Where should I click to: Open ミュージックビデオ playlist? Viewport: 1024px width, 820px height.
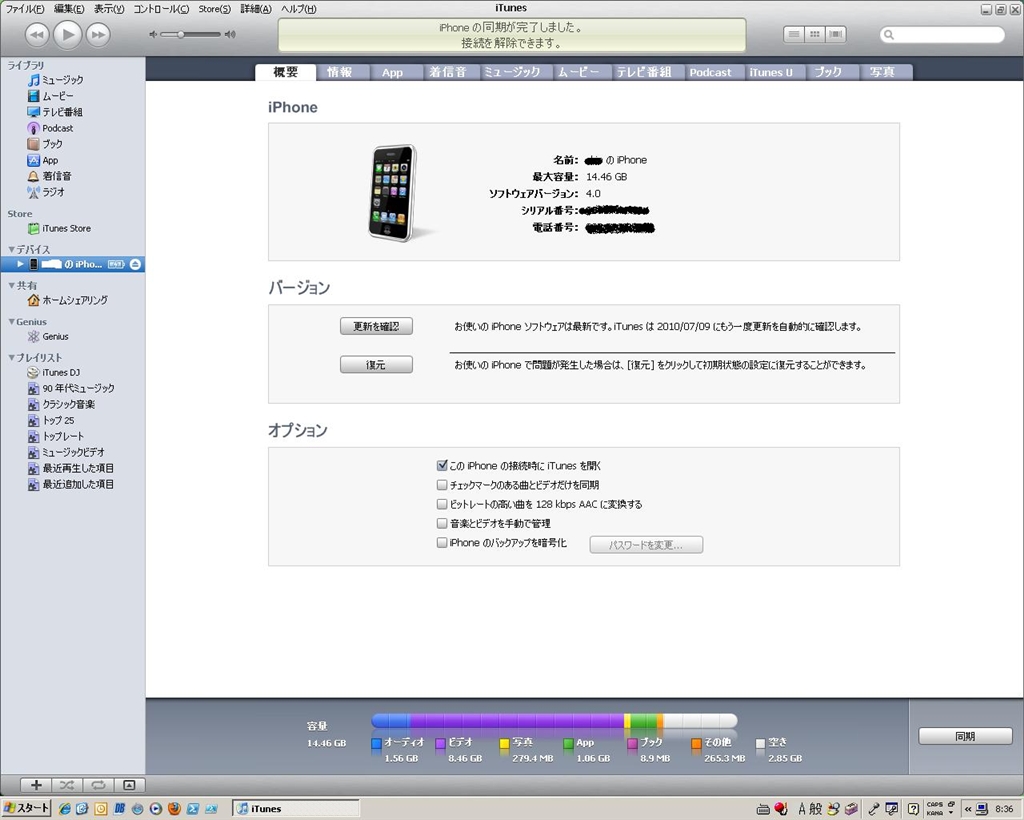point(66,452)
